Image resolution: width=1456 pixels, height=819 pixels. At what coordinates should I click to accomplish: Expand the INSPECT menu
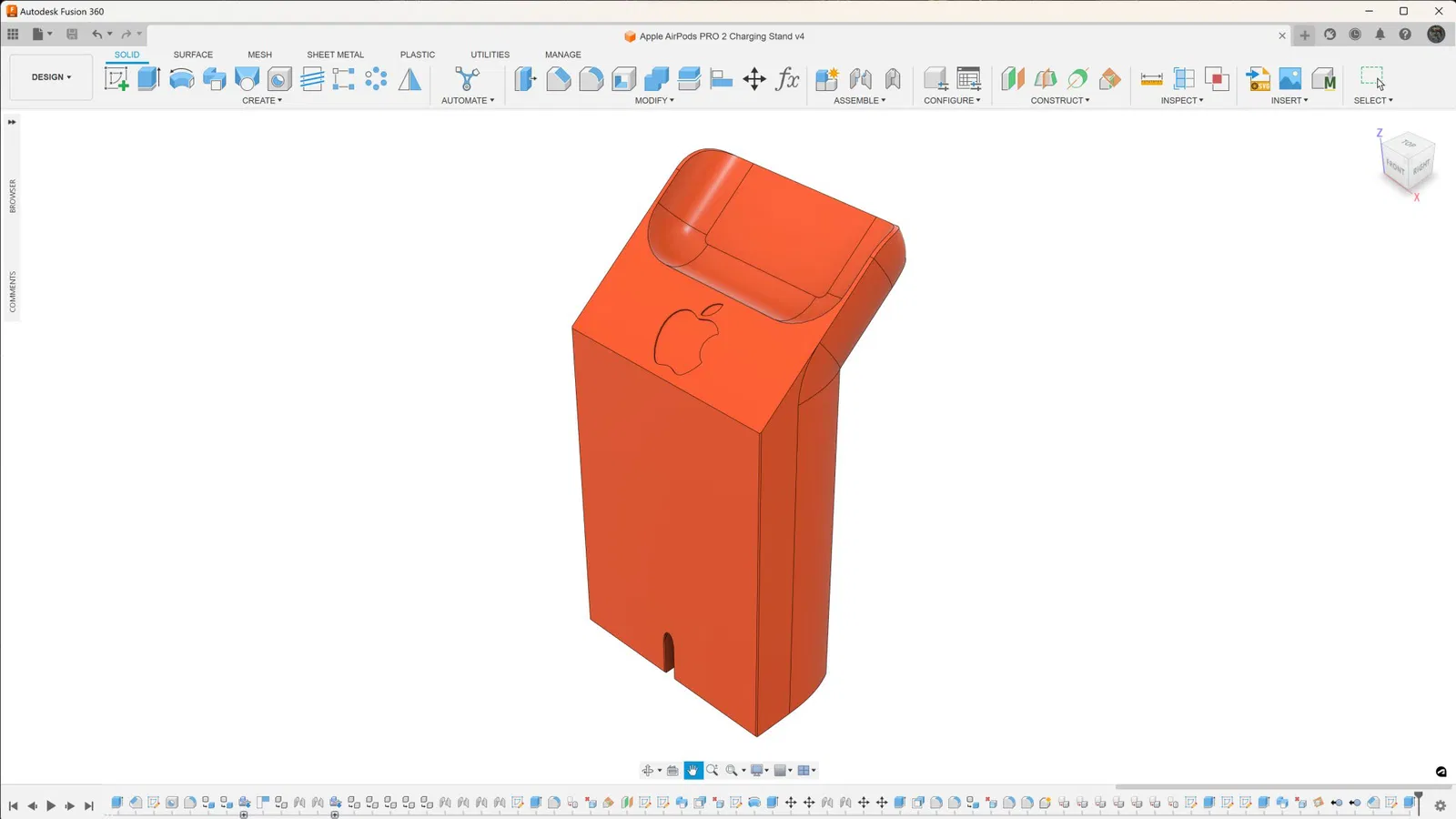(x=1182, y=101)
